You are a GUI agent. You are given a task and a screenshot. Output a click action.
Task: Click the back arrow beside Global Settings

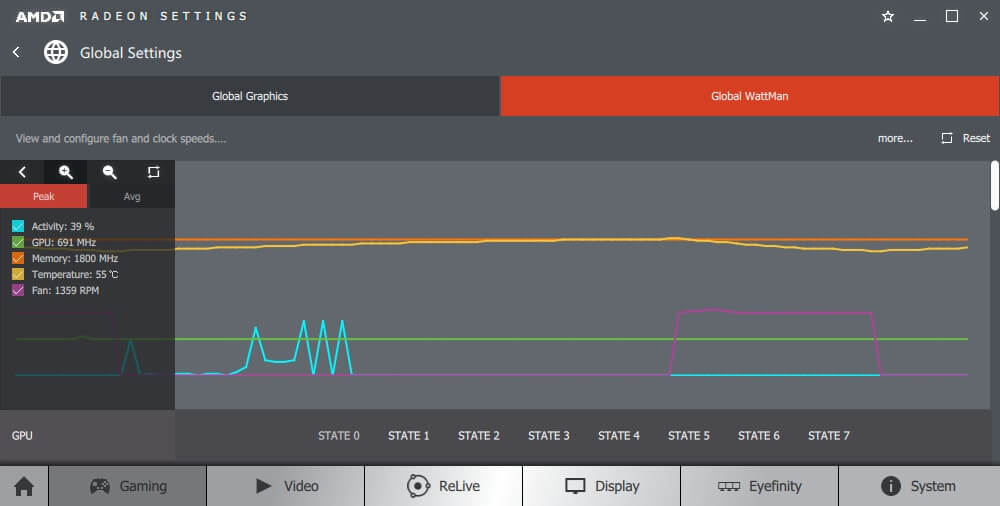(x=16, y=52)
